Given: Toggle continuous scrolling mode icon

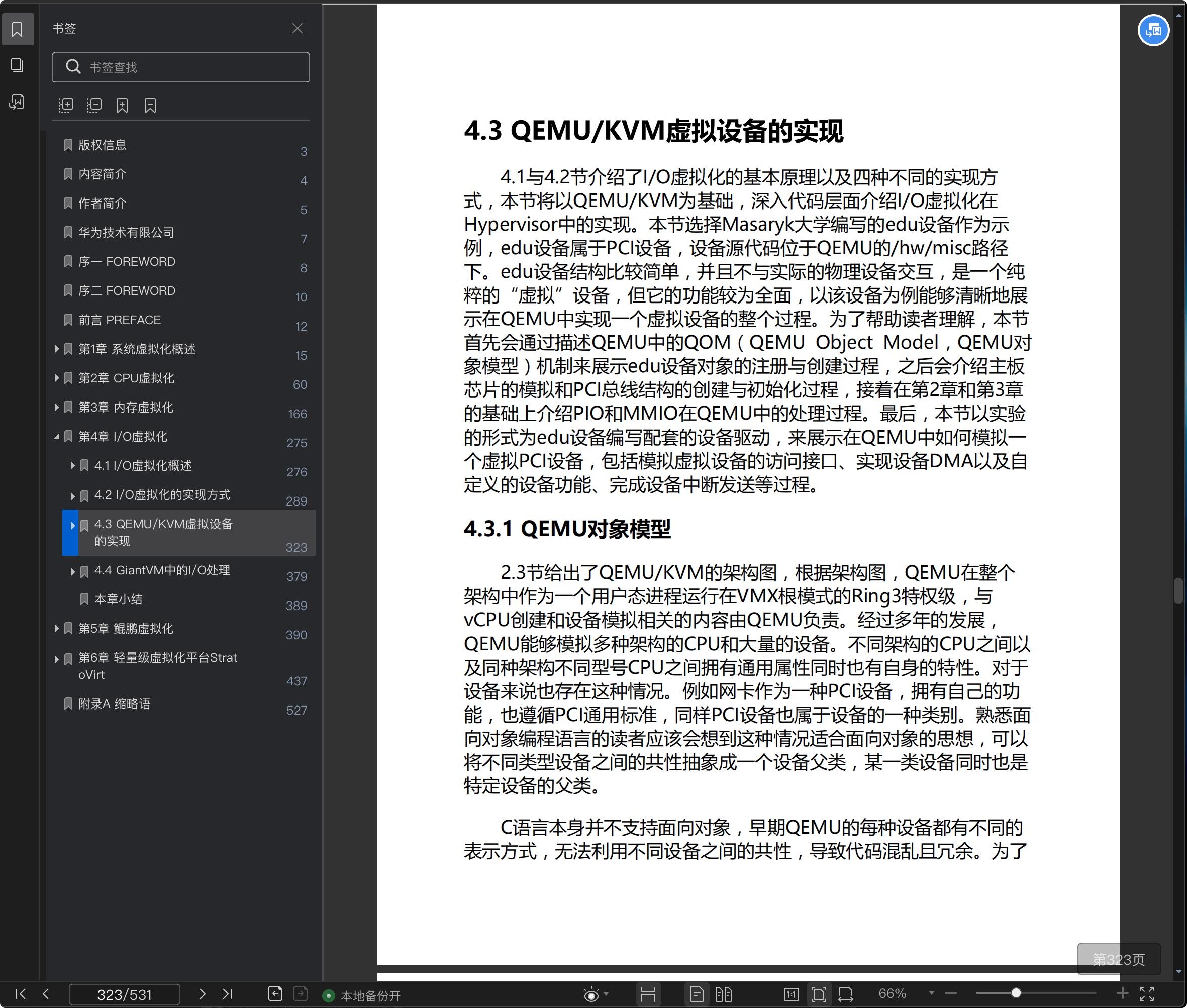Looking at the screenshot, I should point(648,994).
